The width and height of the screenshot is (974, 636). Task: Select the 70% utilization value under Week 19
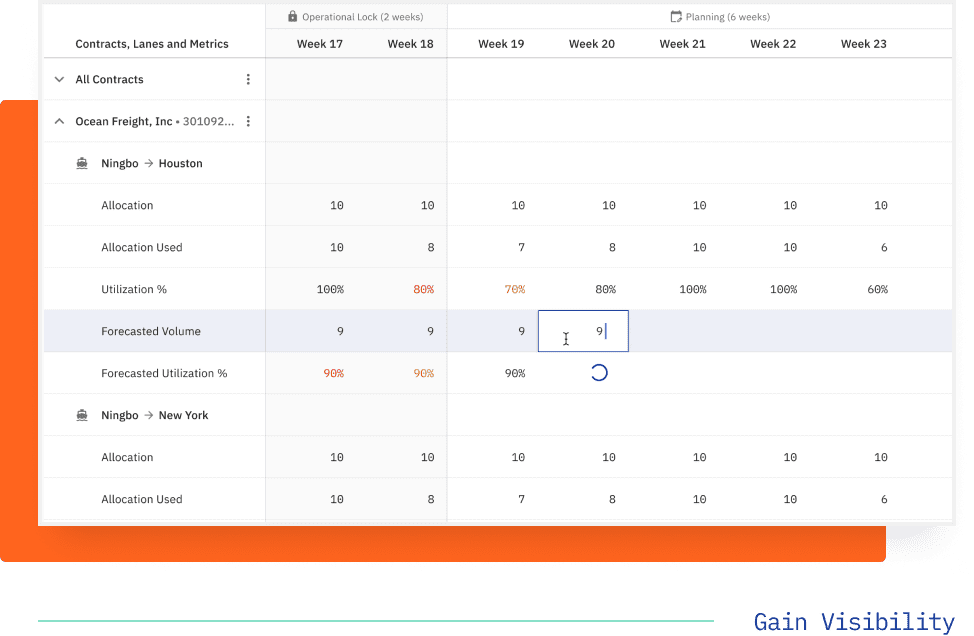[x=514, y=289]
